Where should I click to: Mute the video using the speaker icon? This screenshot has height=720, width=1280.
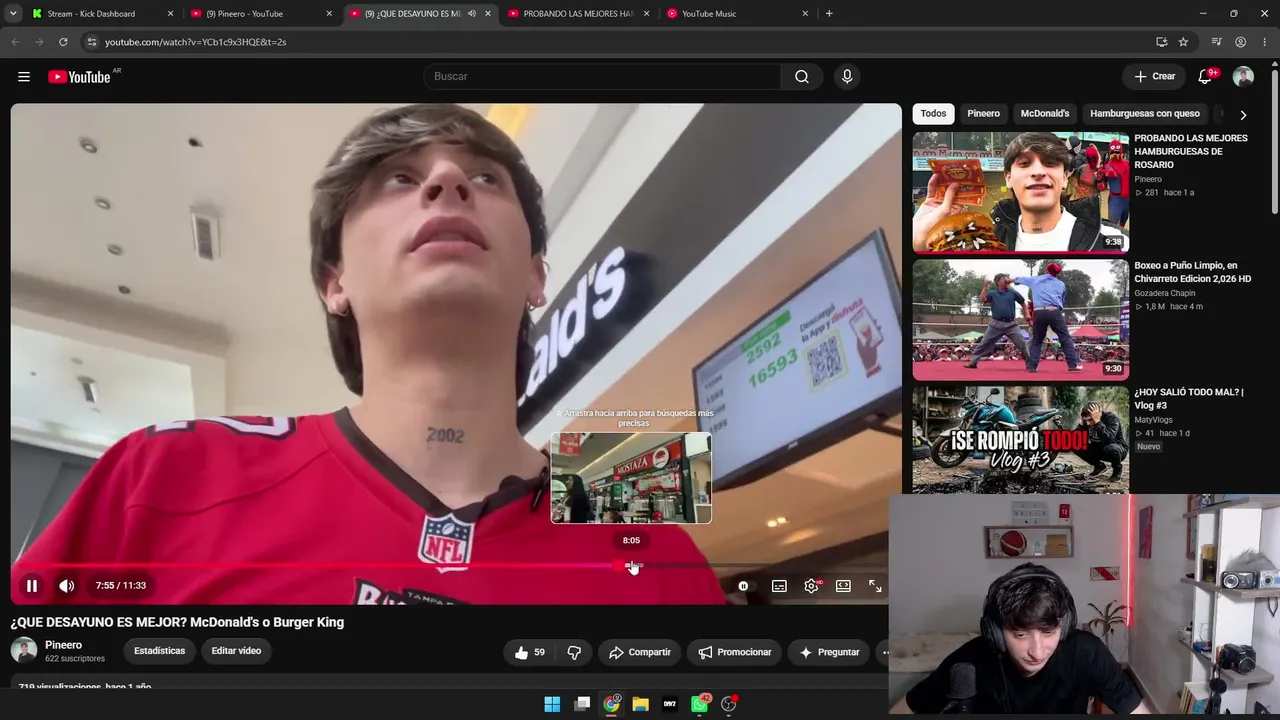point(67,586)
